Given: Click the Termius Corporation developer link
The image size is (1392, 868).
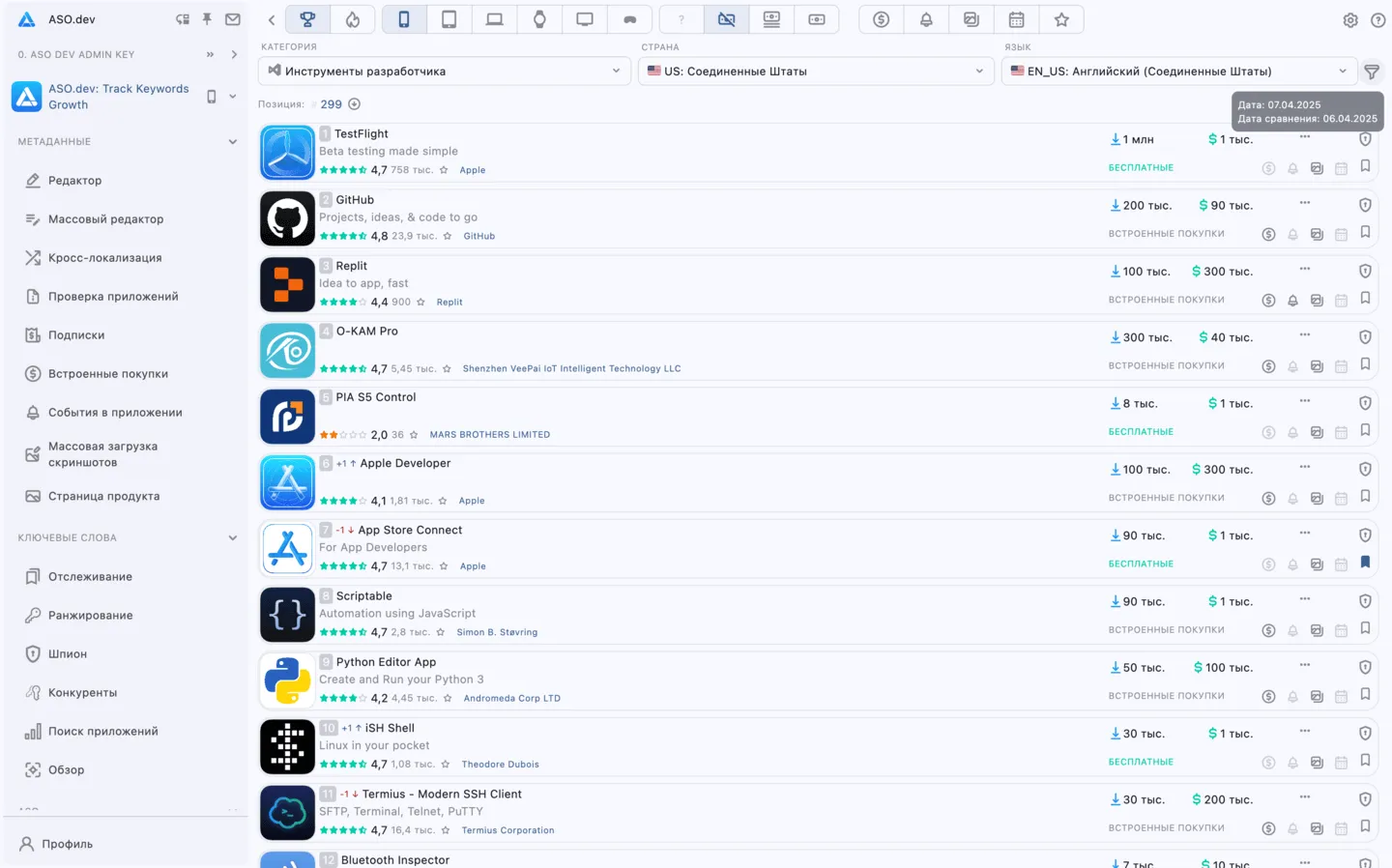Looking at the screenshot, I should point(507,830).
